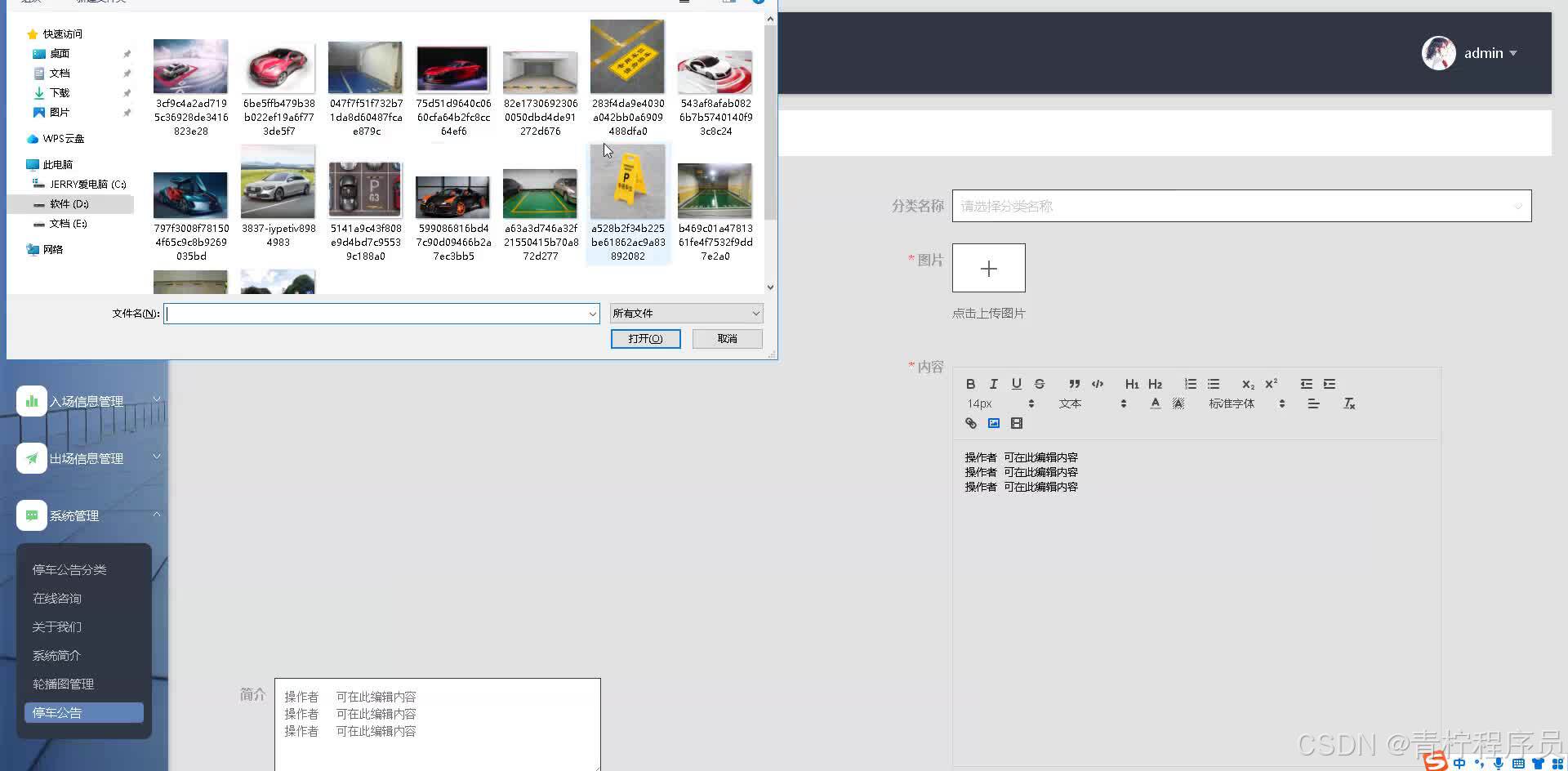Click the blockquote icon in editor toolbar
1568x771 pixels.
(x=1074, y=384)
